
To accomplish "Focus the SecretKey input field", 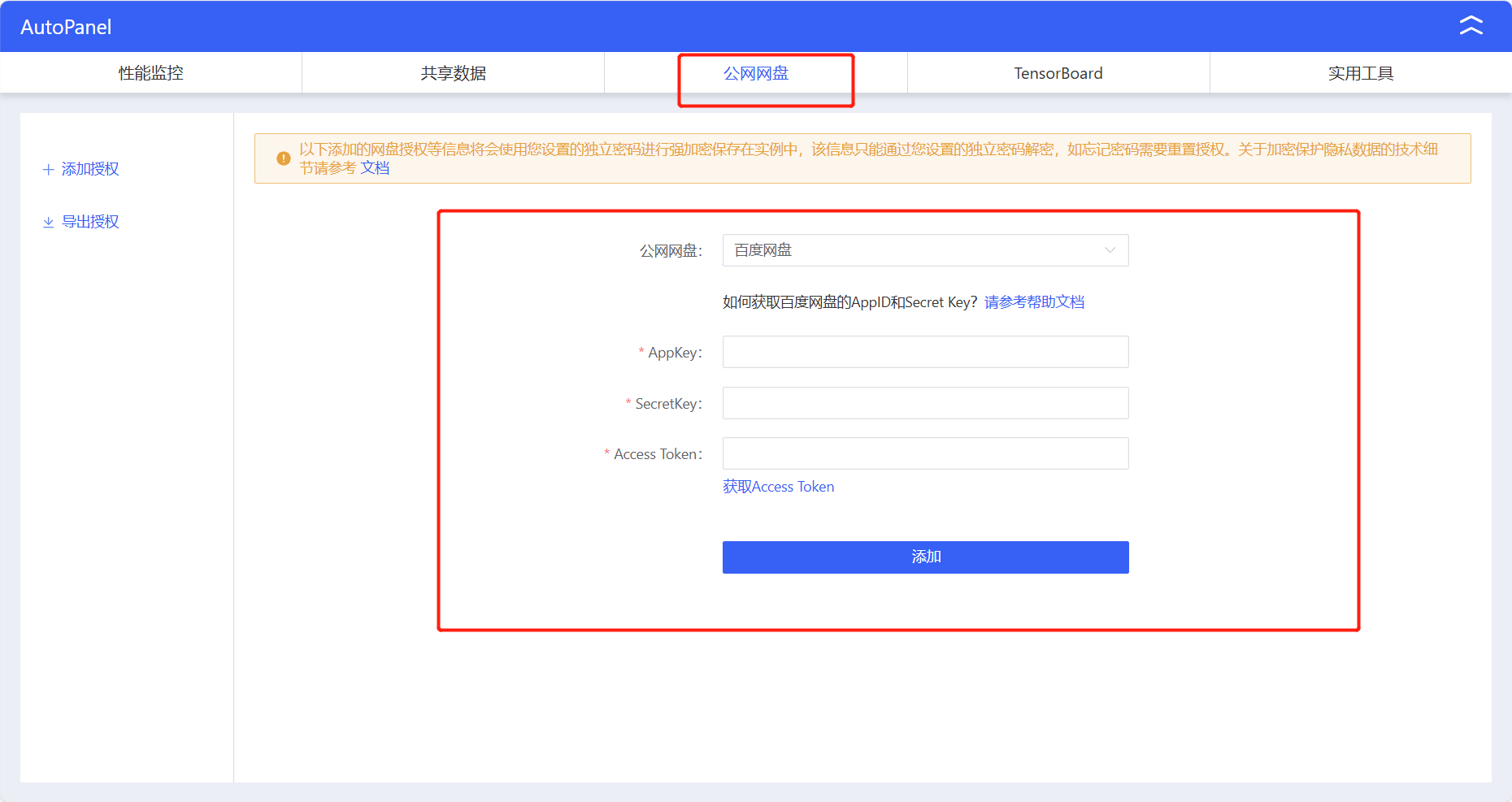I will [925, 403].
